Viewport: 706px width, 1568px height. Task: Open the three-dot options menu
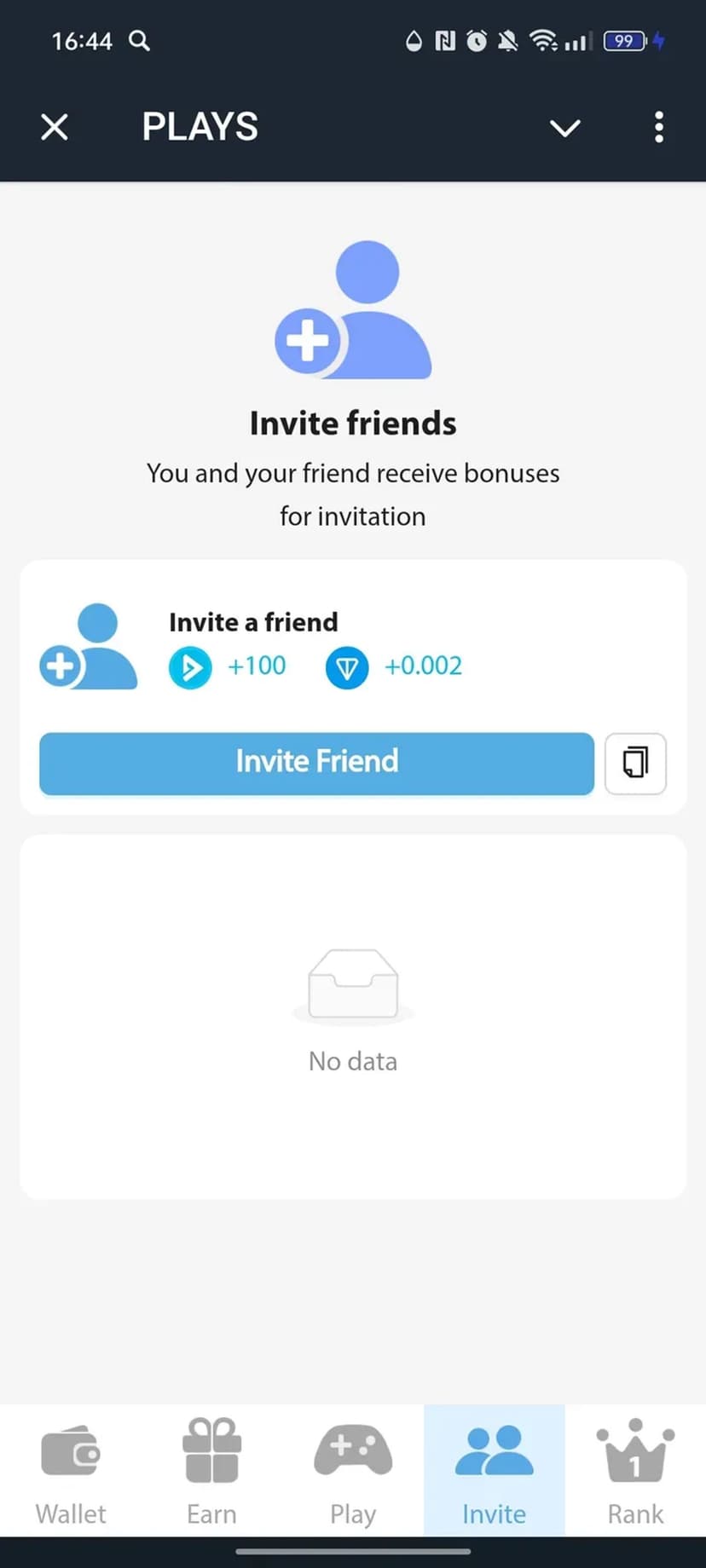pyautogui.click(x=658, y=128)
